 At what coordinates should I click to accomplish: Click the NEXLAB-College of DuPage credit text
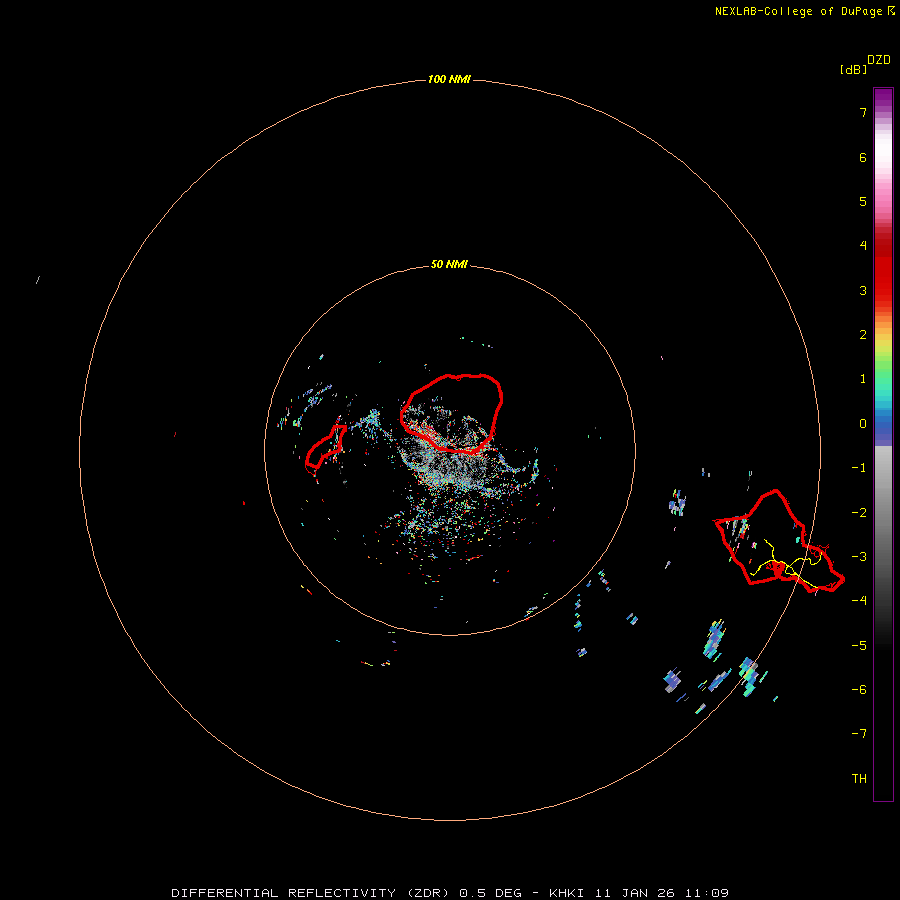805,11
